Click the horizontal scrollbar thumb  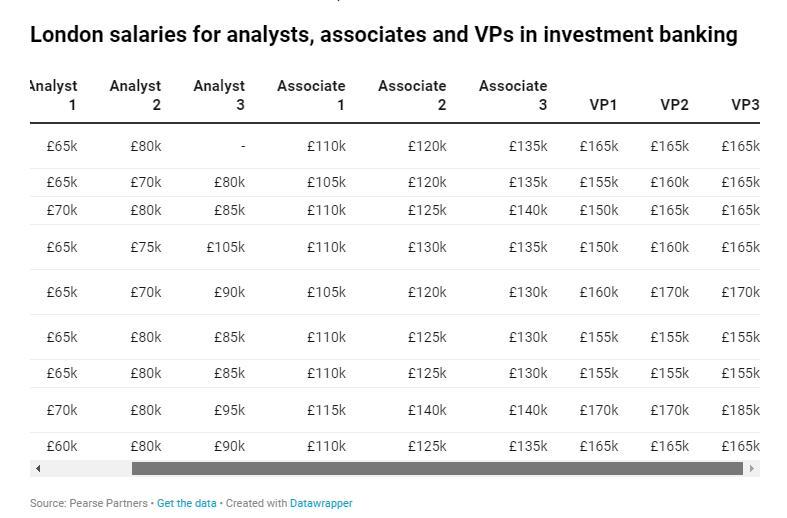tap(437, 468)
